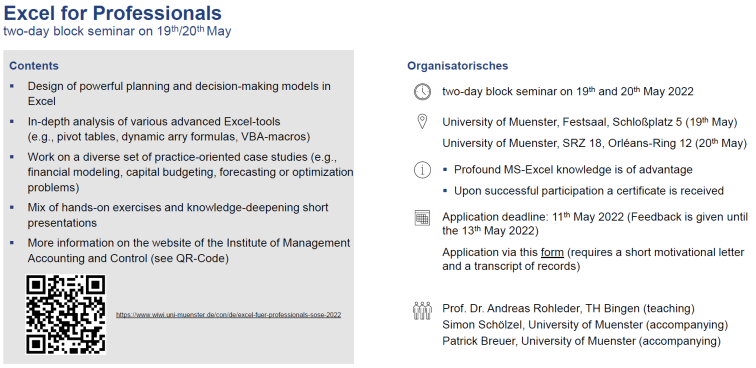Click the "Excel for Professionals" title
Viewport: 756px width, 368px height.
pyautogui.click(x=112, y=13)
